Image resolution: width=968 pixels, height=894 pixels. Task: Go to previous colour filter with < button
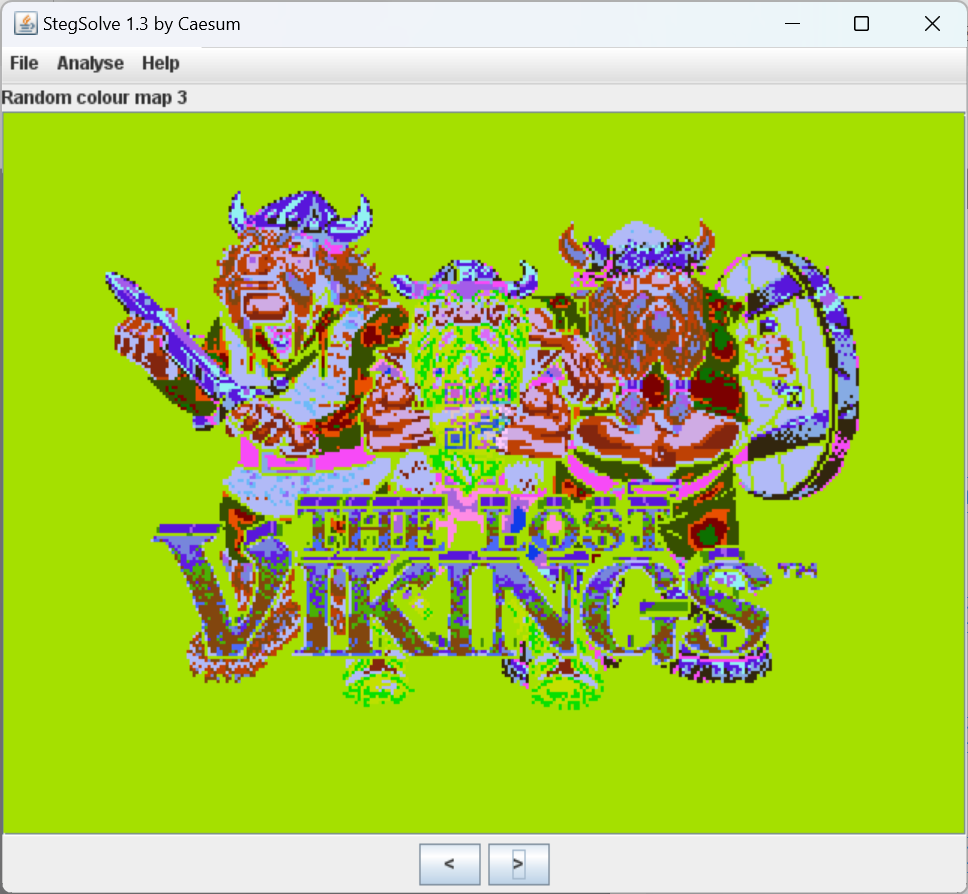449,864
